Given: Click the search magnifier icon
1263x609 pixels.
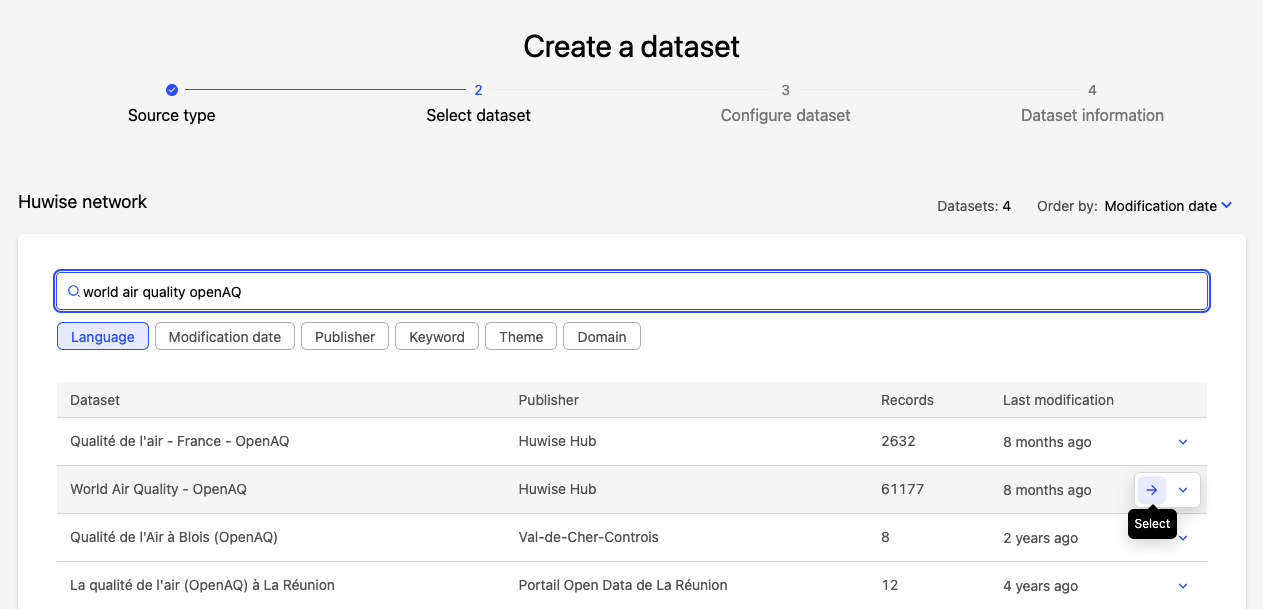Looking at the screenshot, I should pyautogui.click(x=73, y=292).
